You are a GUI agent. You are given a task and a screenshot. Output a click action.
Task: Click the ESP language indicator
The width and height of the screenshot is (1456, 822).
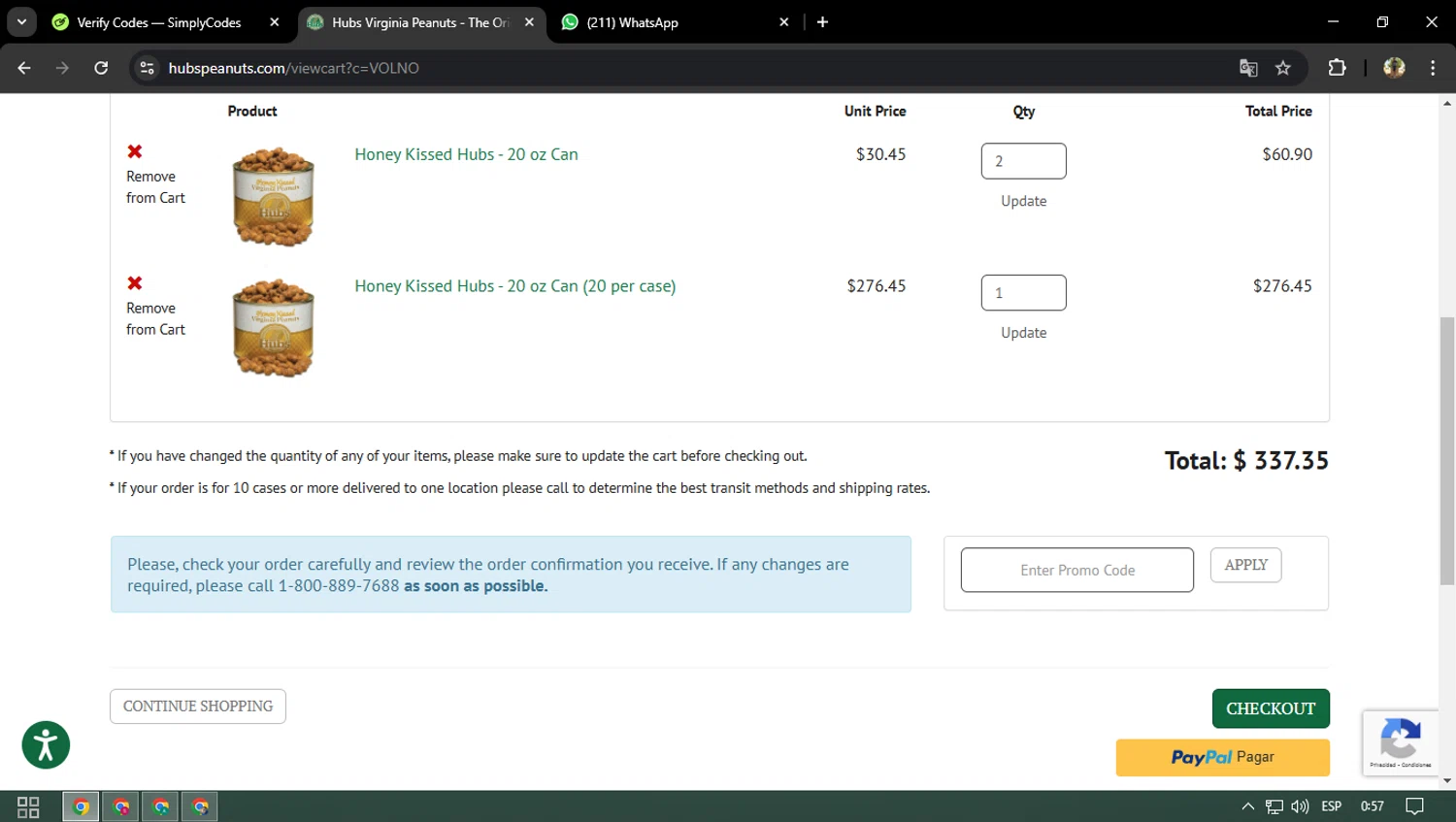(x=1332, y=806)
